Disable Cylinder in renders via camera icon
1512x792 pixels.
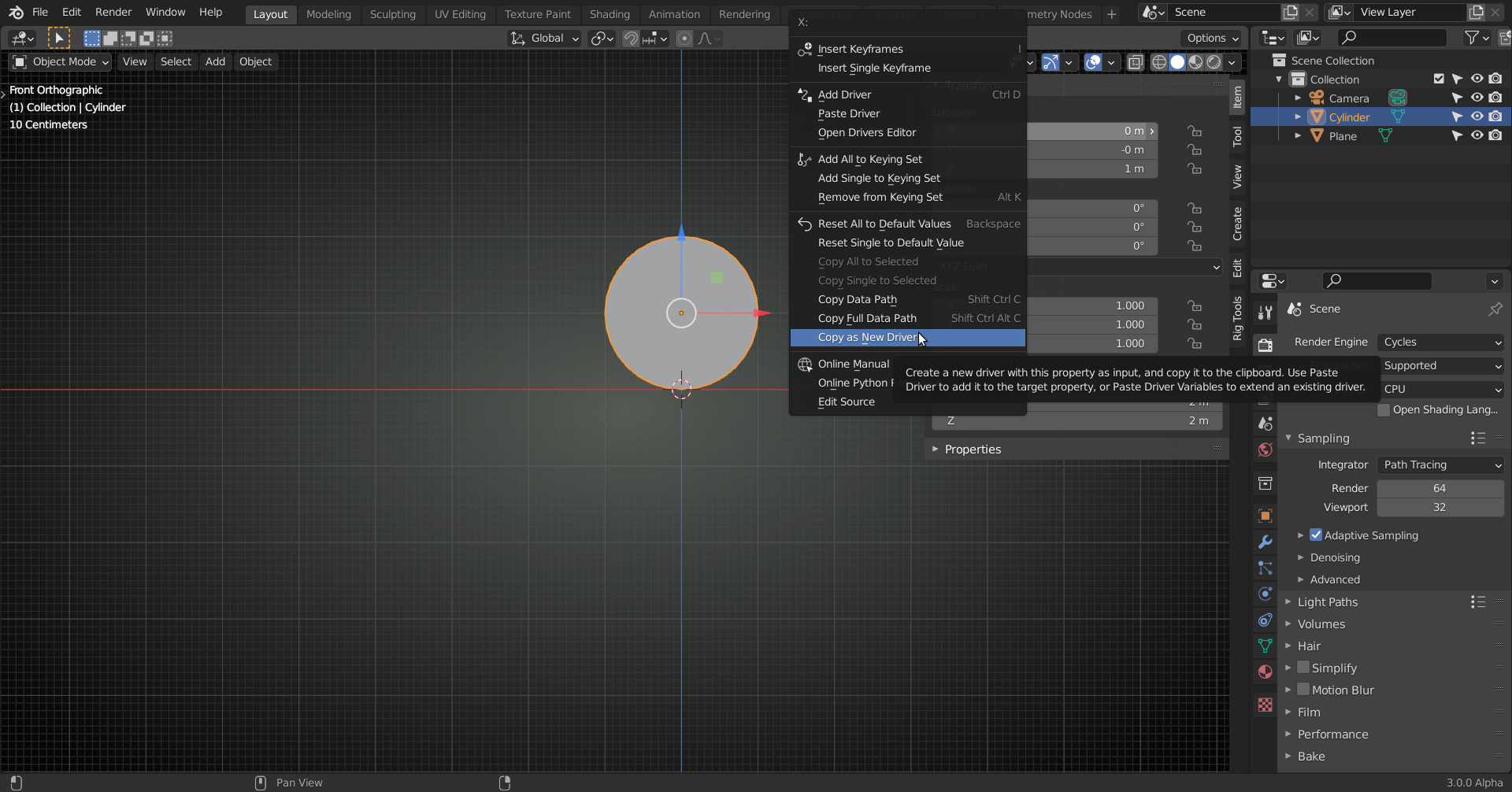click(x=1495, y=117)
